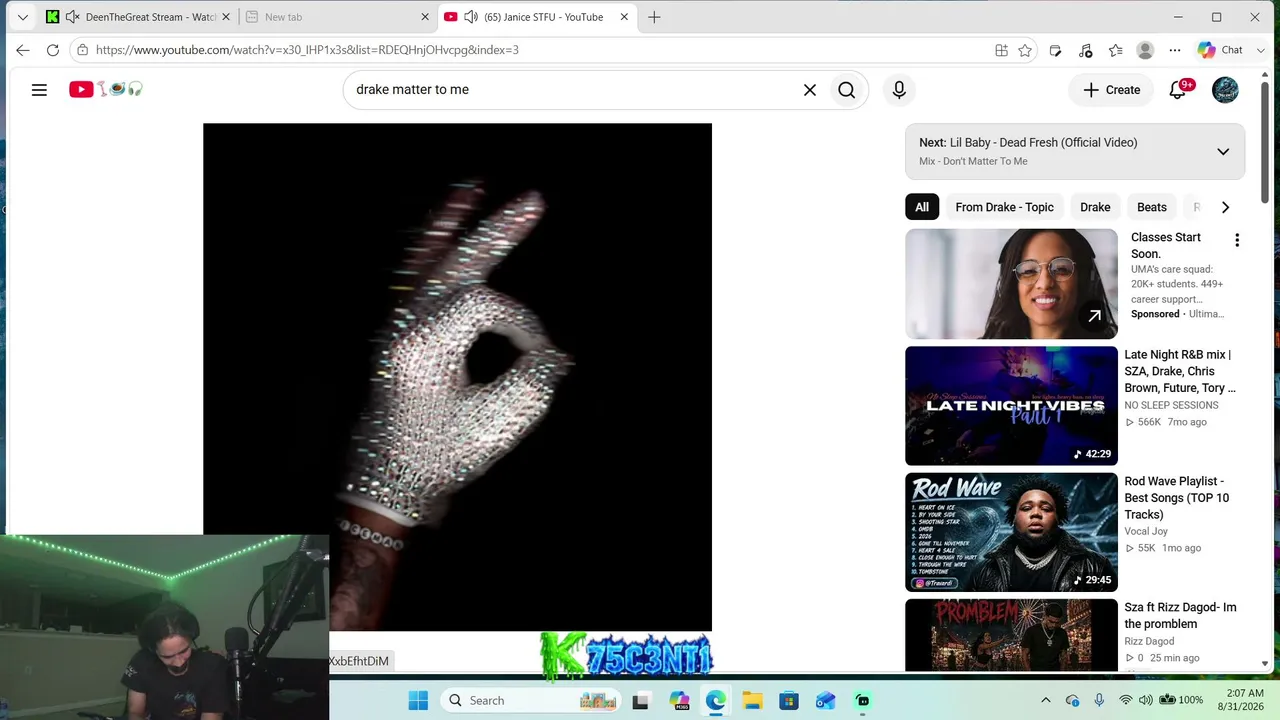Open Rod Wave Playlist title
The width and height of the screenshot is (1280, 720).
[1177, 498]
